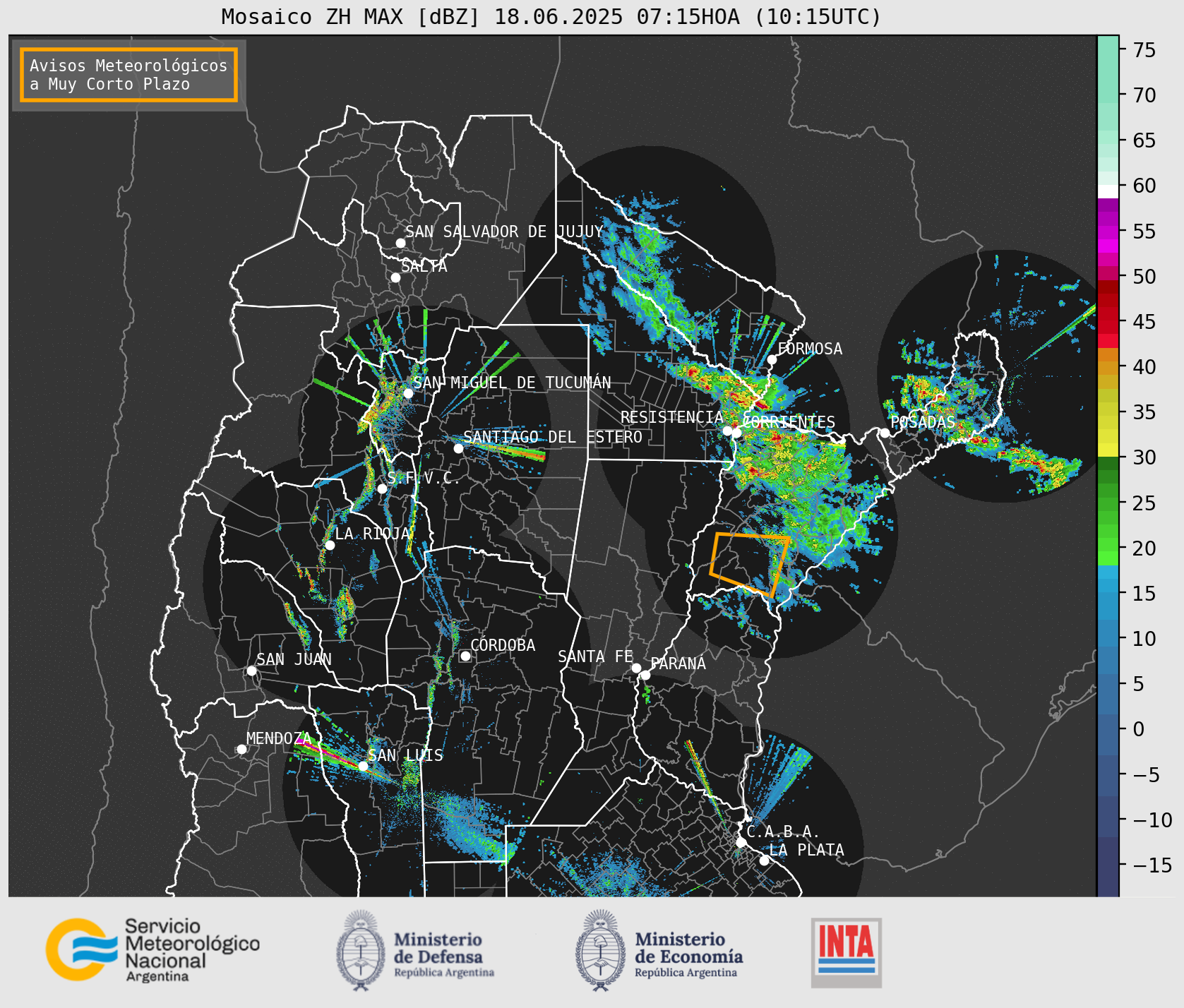
Task: Click the Ministerio de Economía text
Action: coord(688,952)
